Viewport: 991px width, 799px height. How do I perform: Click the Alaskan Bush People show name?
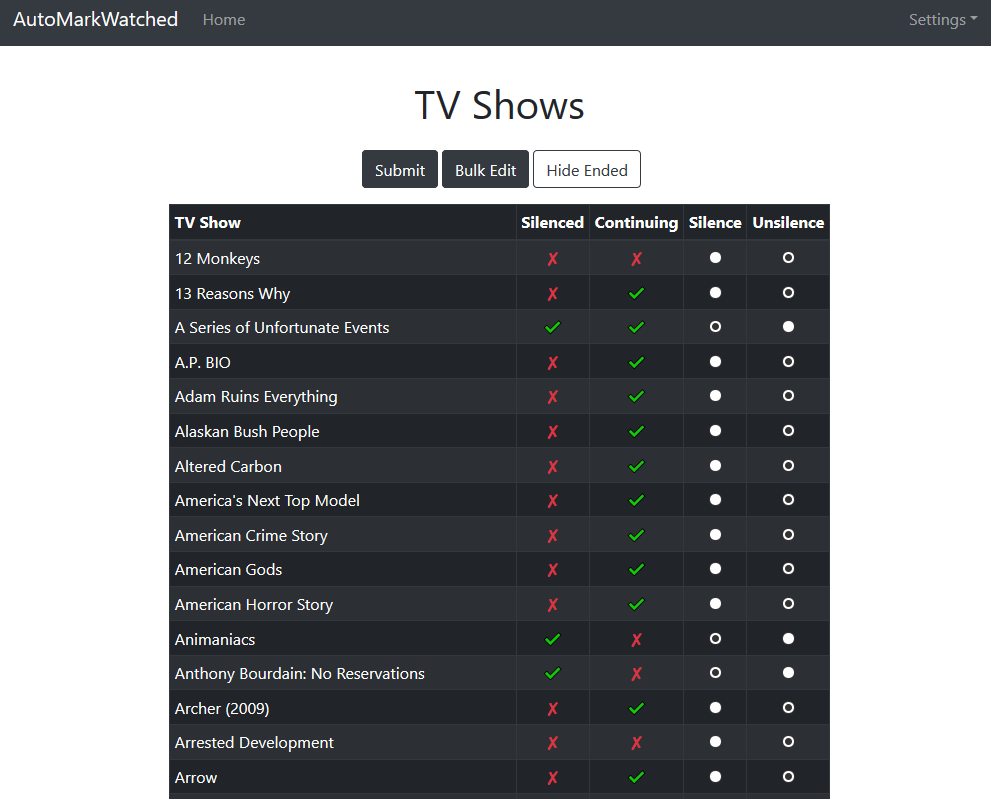(x=247, y=432)
